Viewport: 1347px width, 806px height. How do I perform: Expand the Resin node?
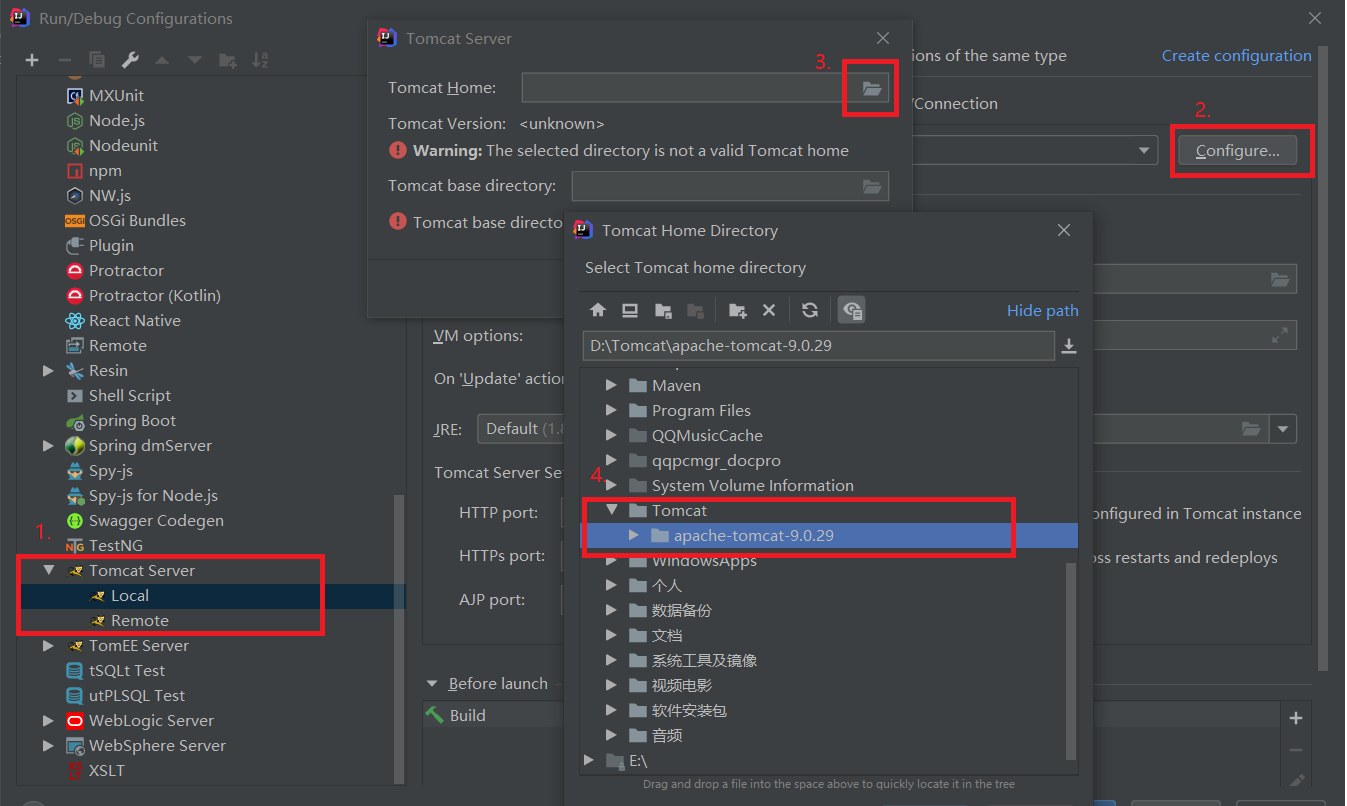coord(48,370)
